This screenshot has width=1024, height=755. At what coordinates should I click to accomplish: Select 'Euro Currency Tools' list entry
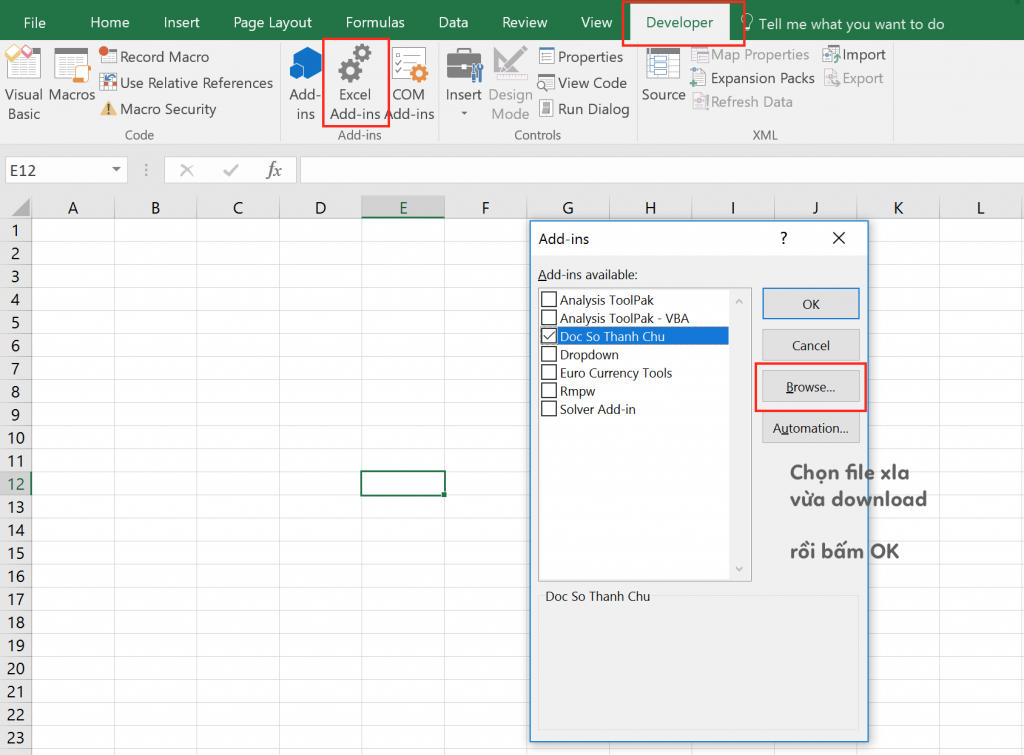tap(616, 373)
